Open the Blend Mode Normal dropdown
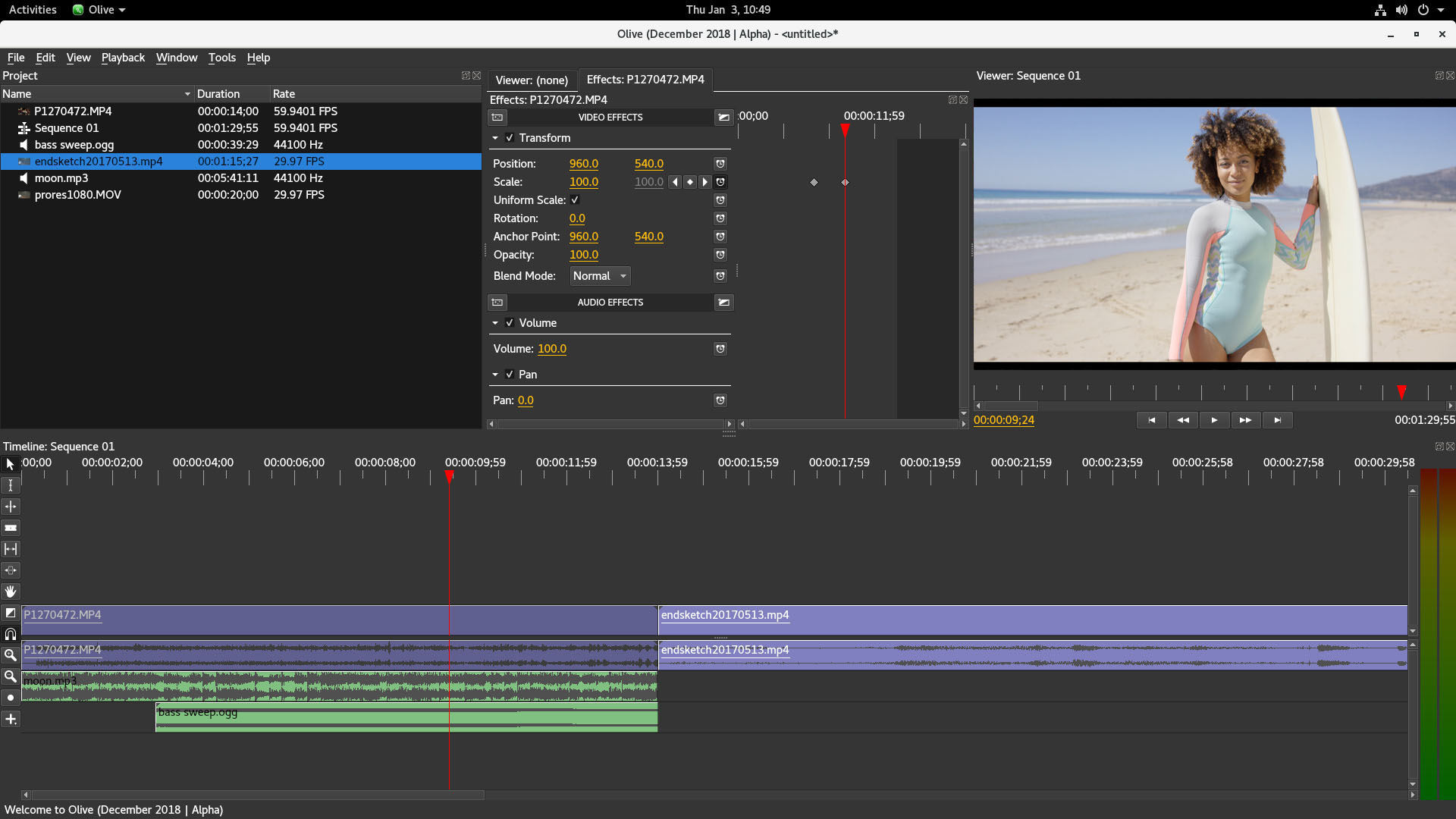Image resolution: width=1456 pixels, height=819 pixels. pos(600,276)
